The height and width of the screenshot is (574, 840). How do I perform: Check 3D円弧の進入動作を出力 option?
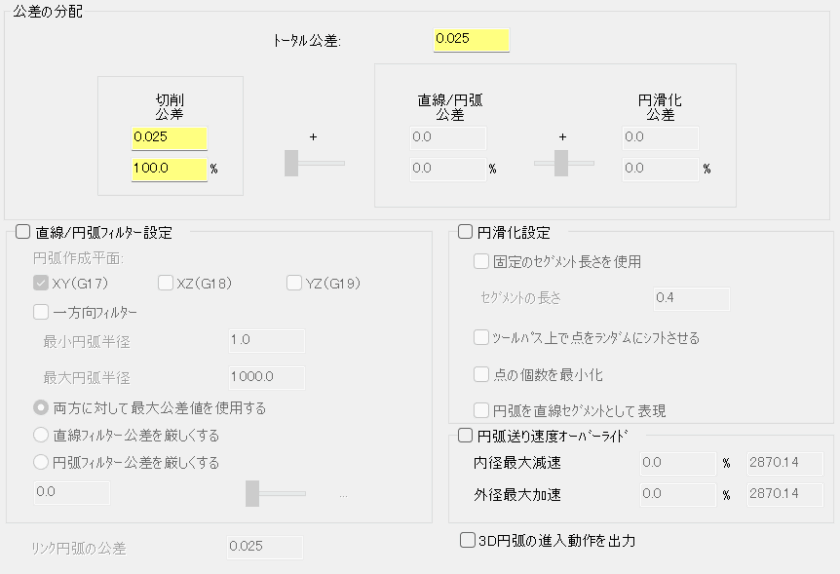click(x=467, y=541)
